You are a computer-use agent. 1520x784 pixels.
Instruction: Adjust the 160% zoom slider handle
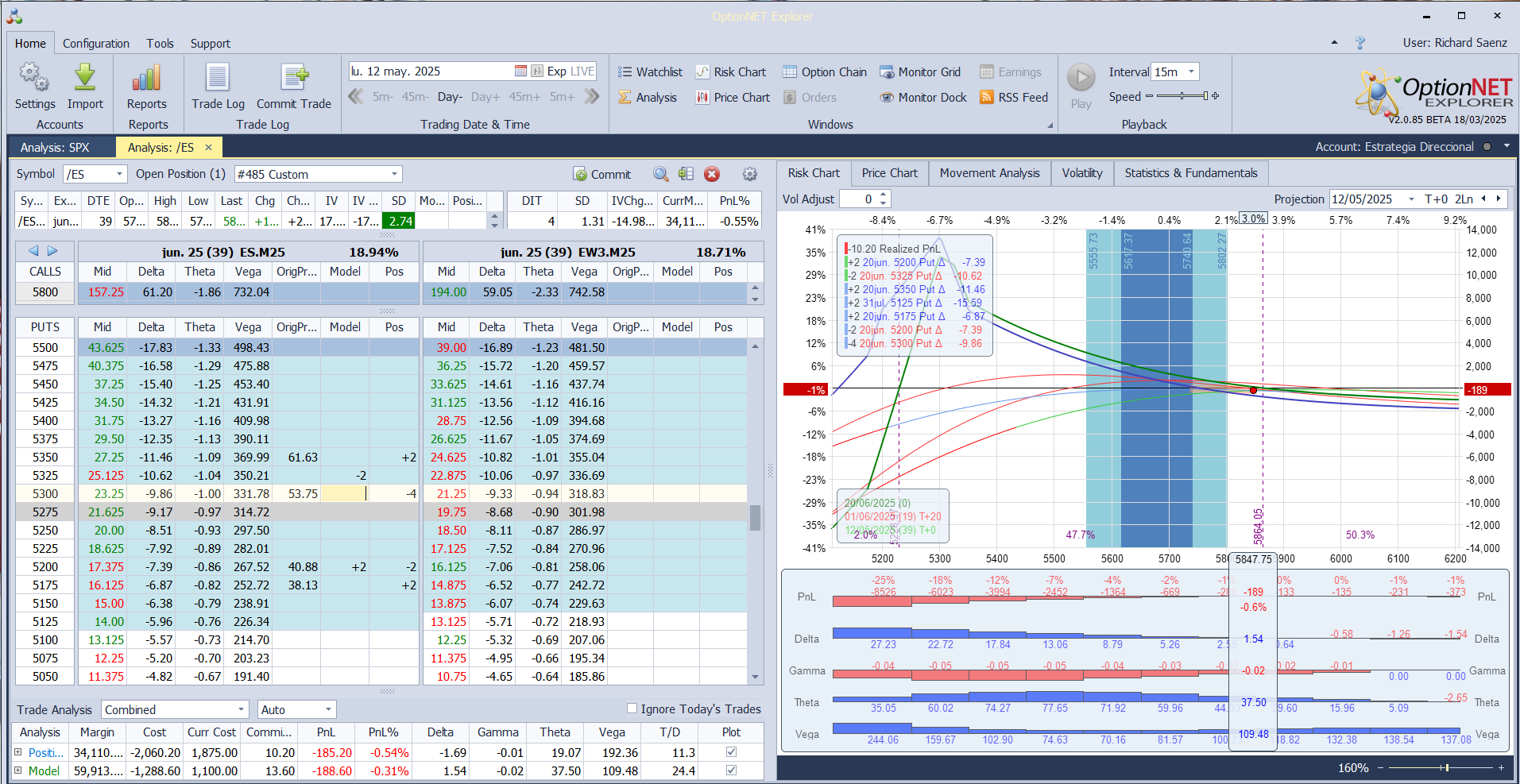pos(1447,768)
